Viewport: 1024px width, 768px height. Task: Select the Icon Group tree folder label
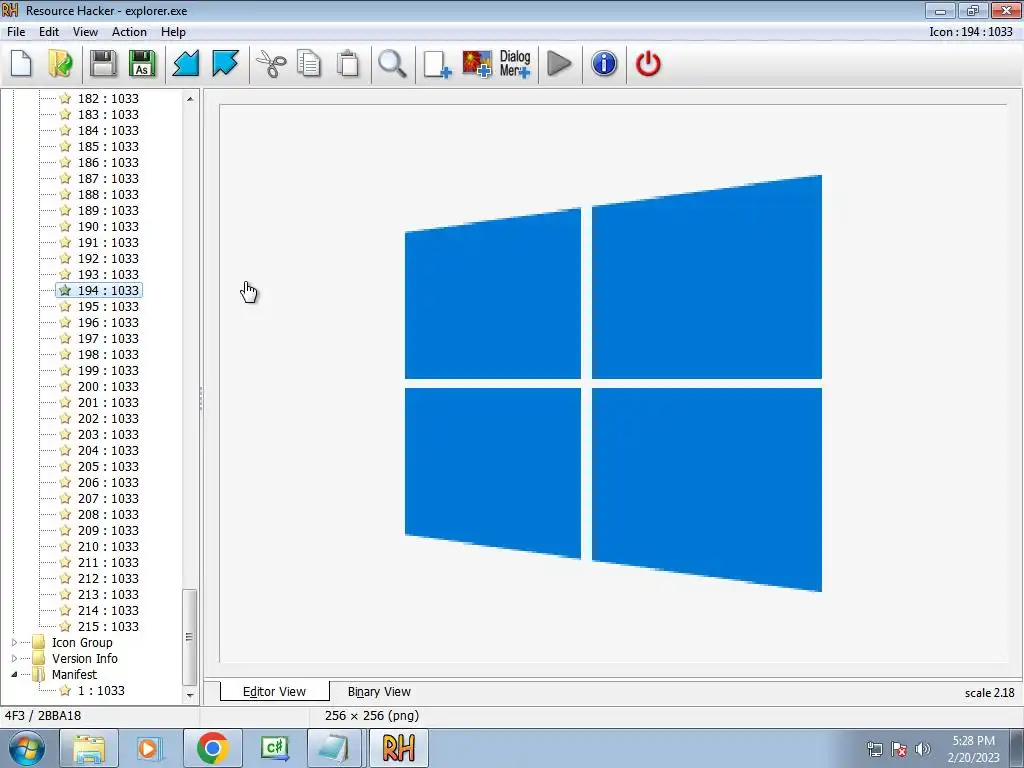[82, 643]
